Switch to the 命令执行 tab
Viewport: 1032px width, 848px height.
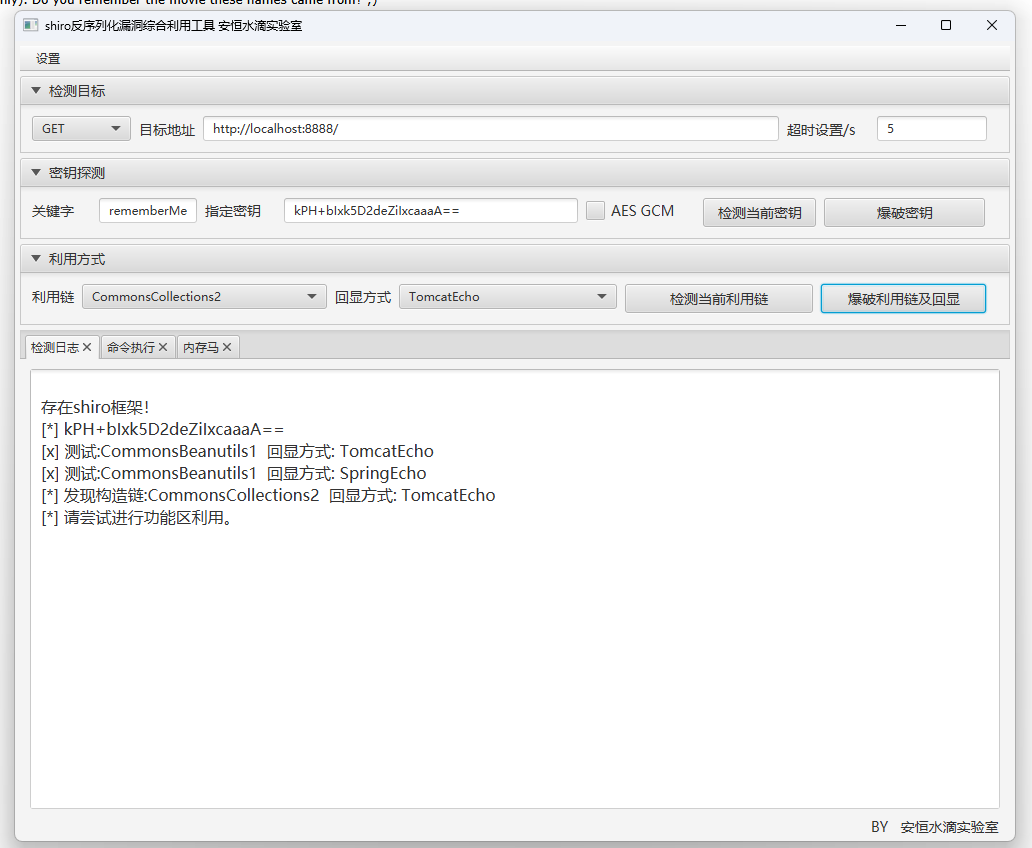[130, 347]
